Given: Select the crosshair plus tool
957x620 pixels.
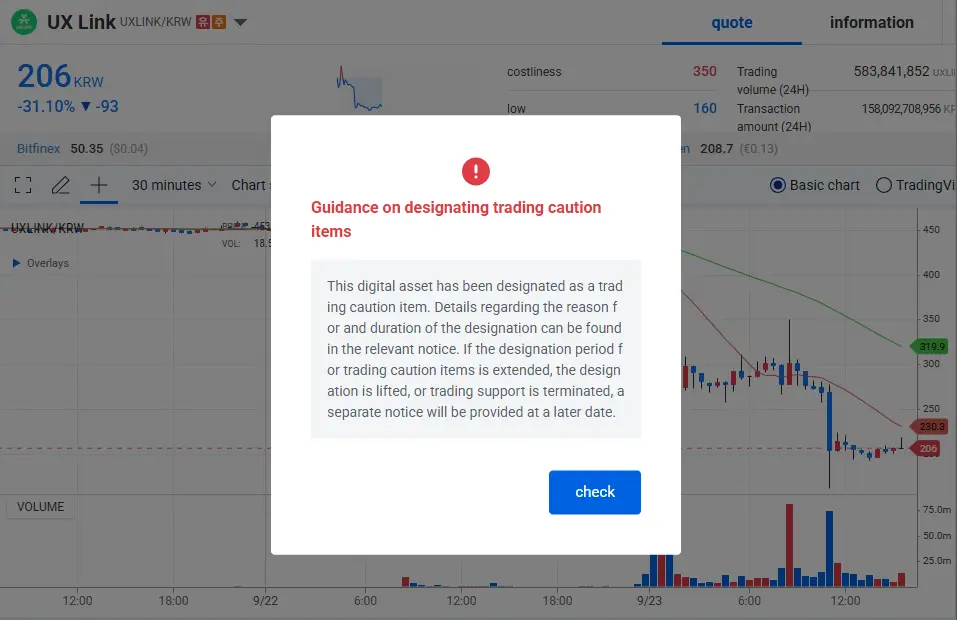Looking at the screenshot, I should click(x=98, y=185).
